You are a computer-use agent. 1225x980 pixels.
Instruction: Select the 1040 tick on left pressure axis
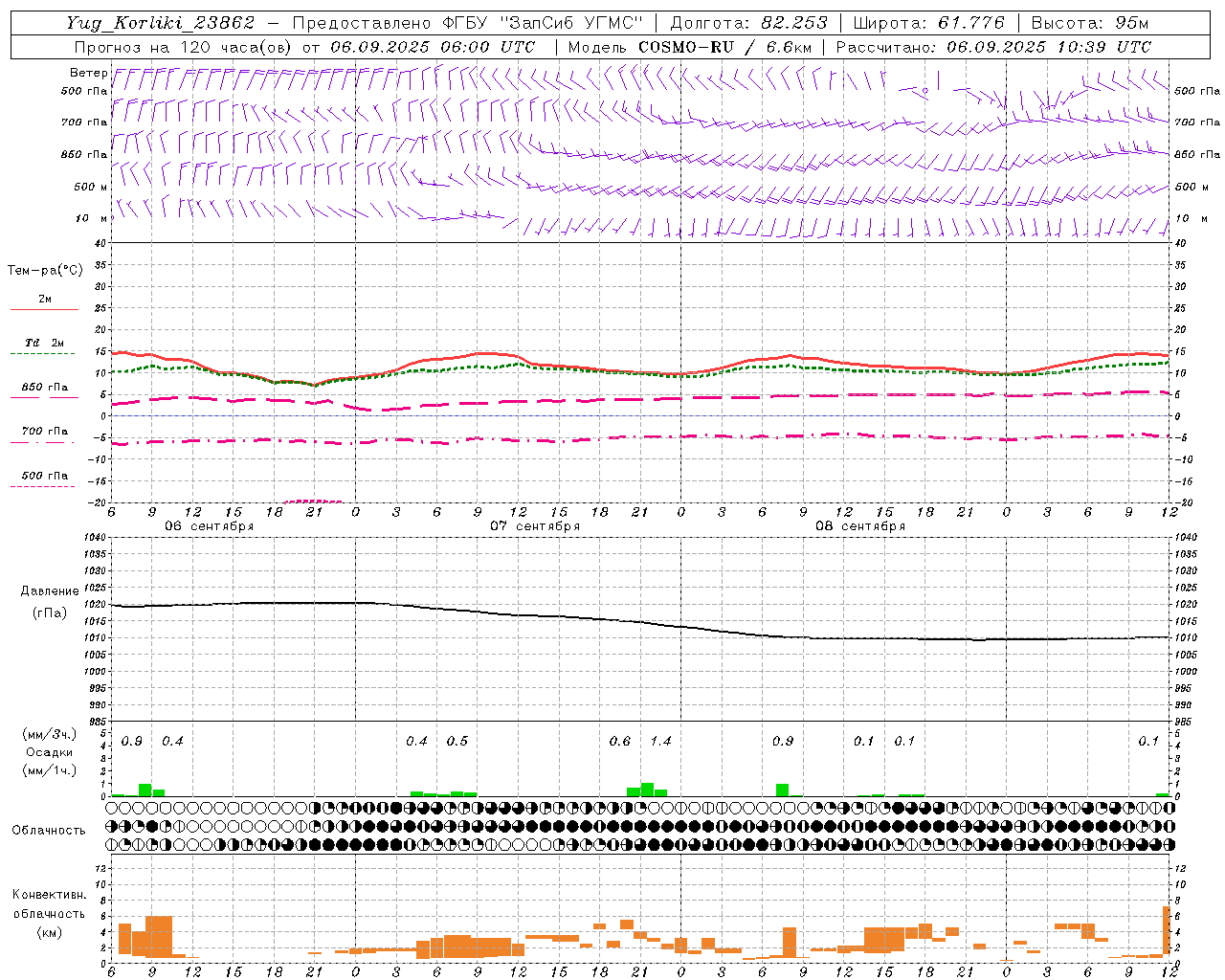pyautogui.click(x=97, y=538)
